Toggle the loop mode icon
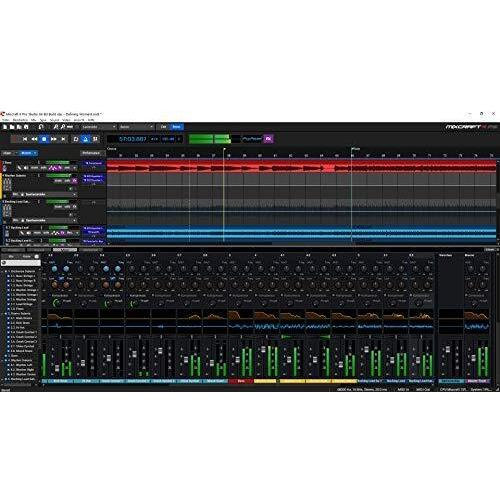Viewport: 500px width, 500px height. point(76,139)
